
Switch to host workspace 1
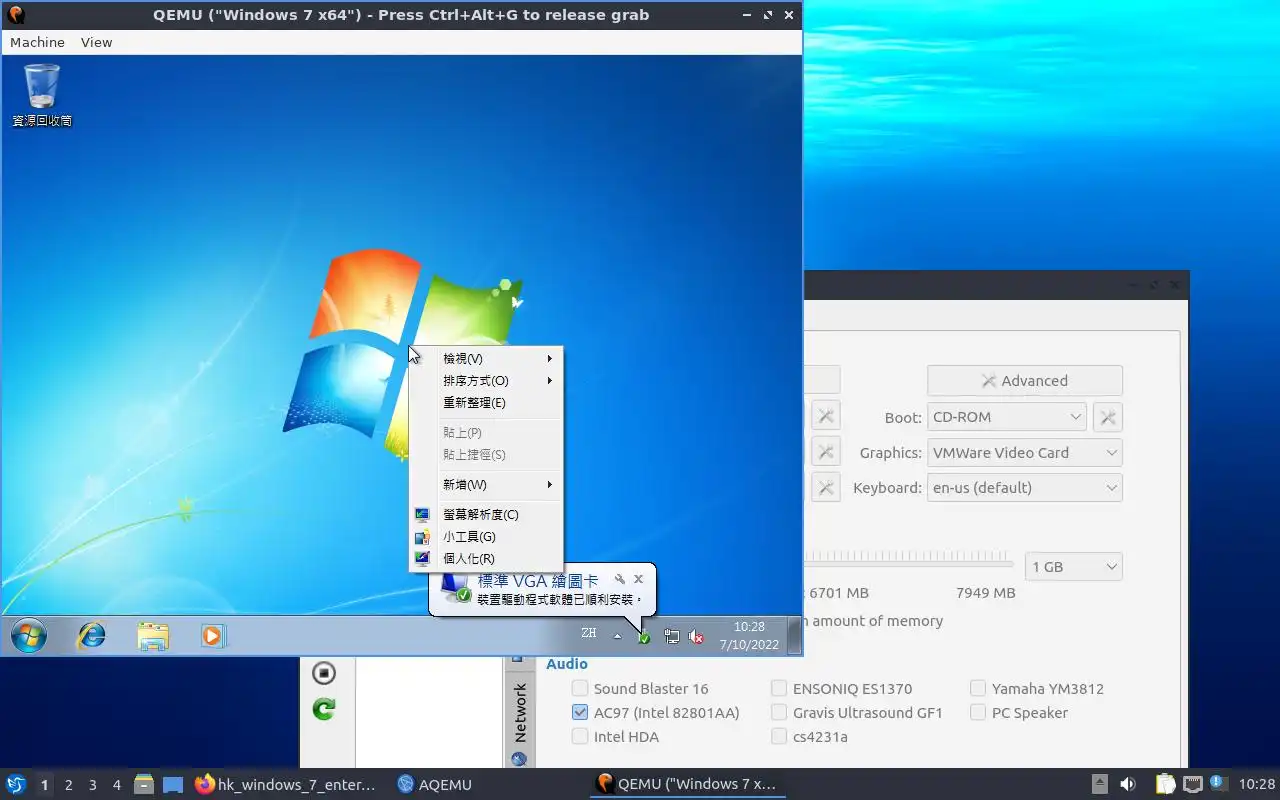click(x=44, y=785)
